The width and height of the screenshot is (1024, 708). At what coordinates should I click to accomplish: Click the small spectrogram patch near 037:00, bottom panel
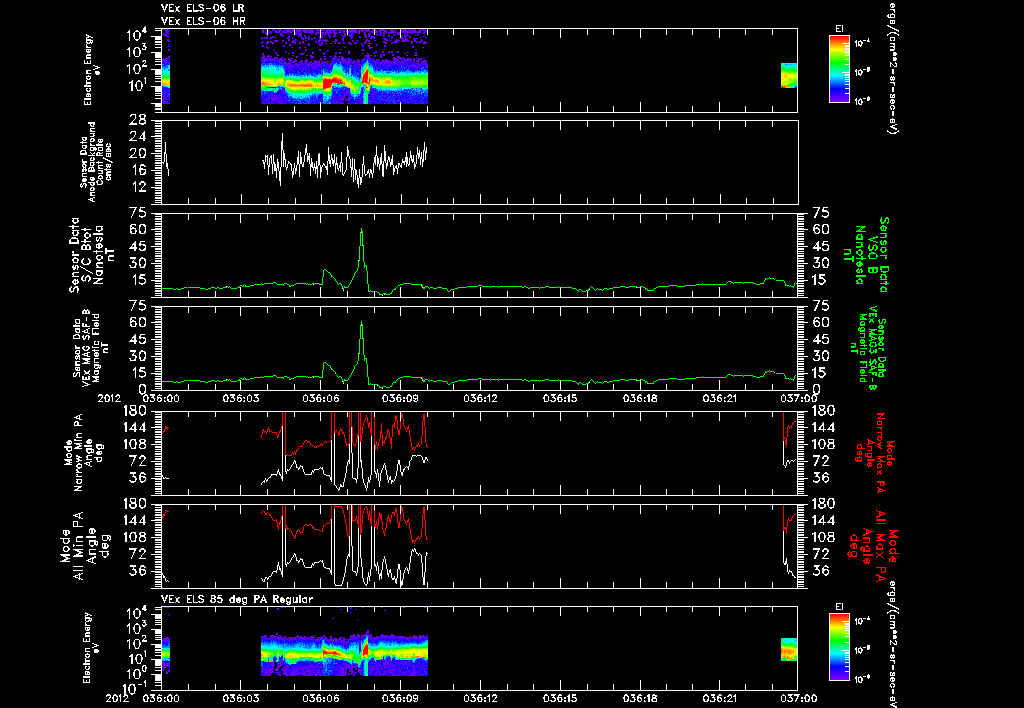pyautogui.click(x=789, y=650)
